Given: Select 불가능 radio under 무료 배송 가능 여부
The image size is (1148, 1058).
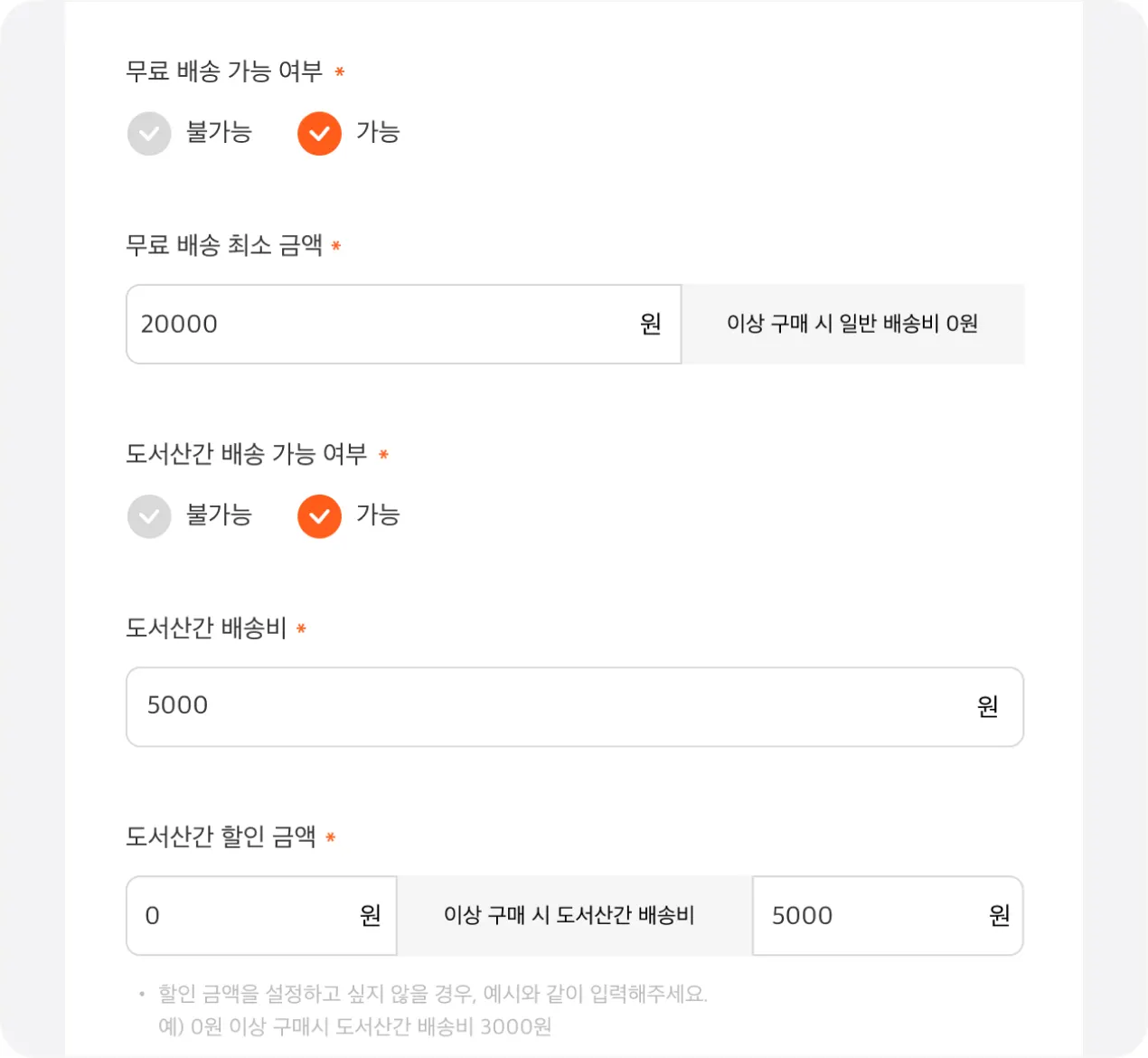Looking at the screenshot, I should point(149,134).
